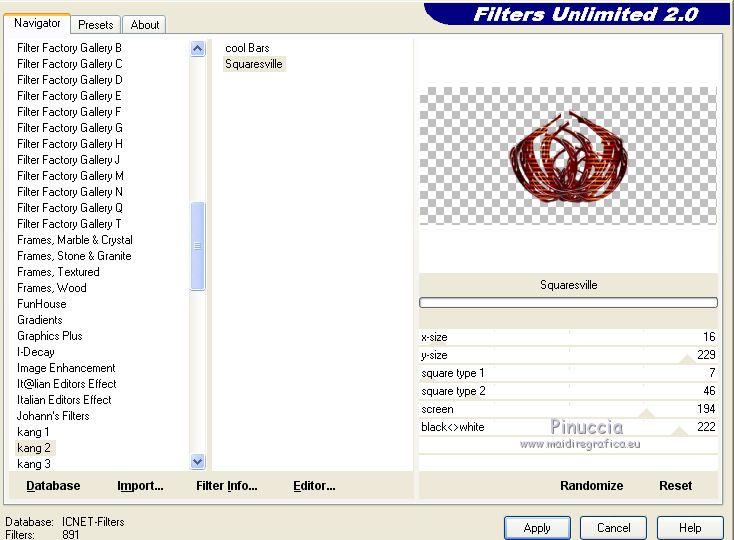Open the Import... dialog

140,486
